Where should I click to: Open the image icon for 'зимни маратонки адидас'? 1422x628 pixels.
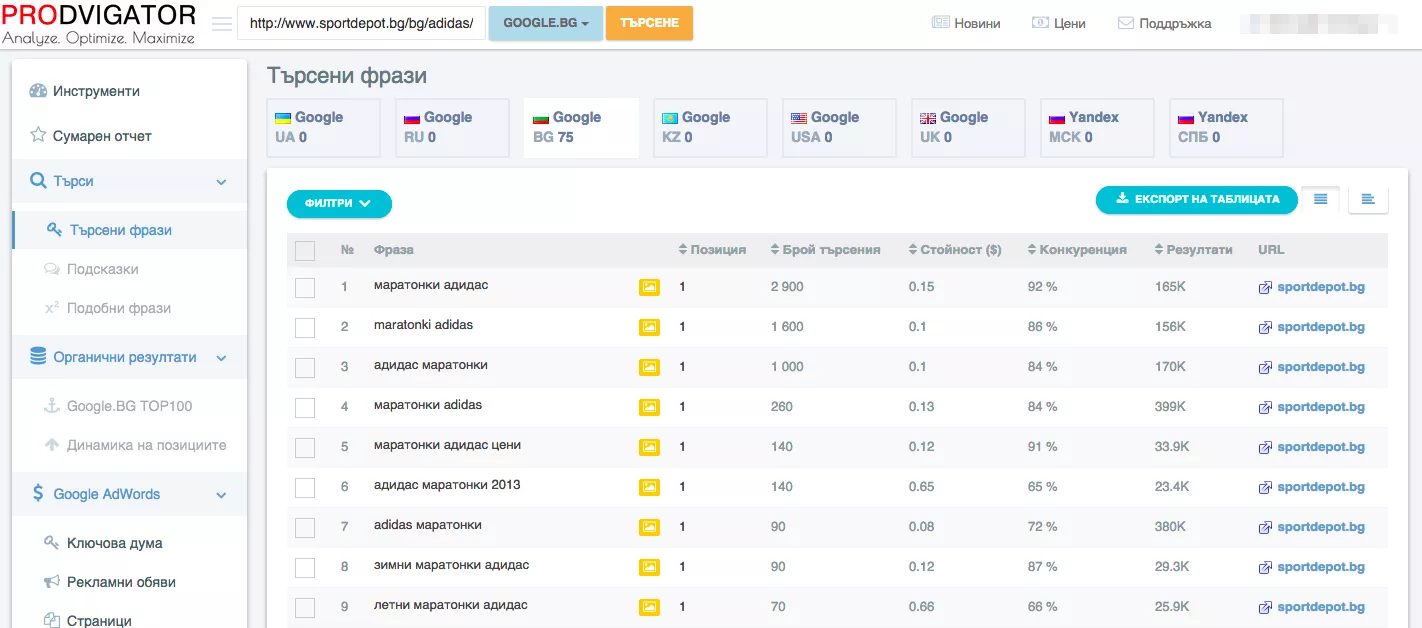[x=650, y=567]
